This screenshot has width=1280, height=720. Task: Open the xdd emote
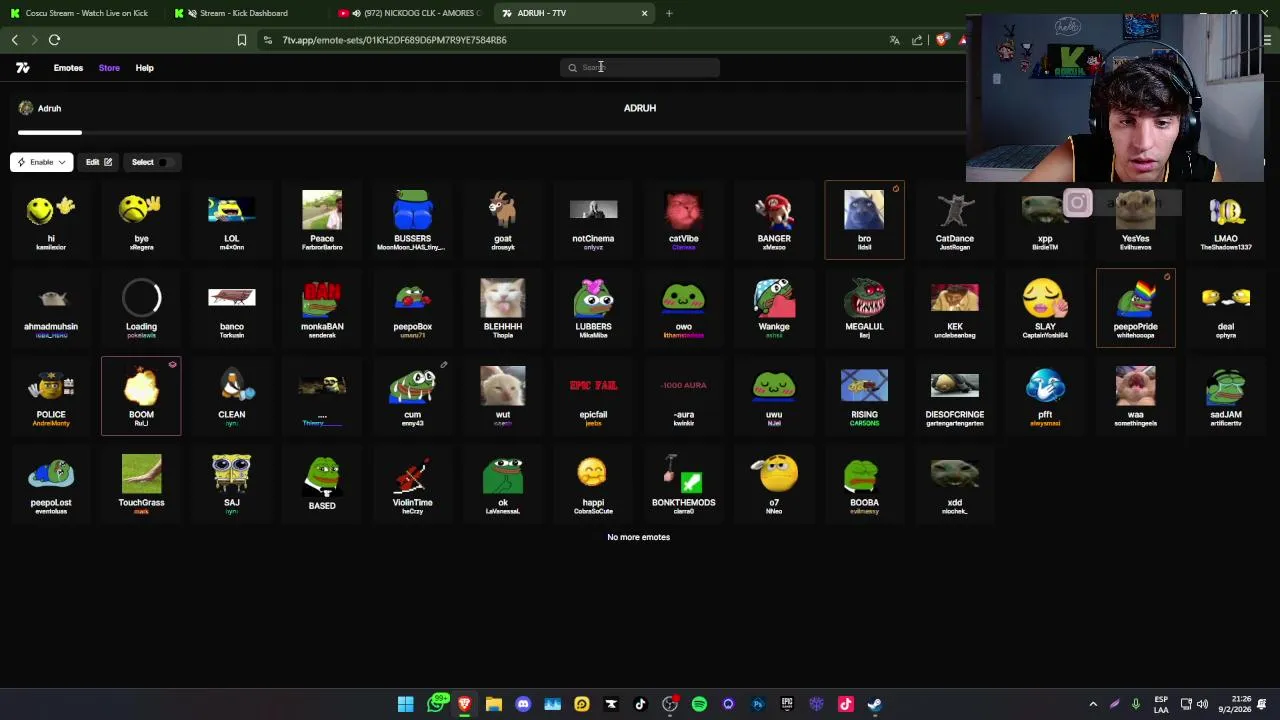click(x=955, y=484)
